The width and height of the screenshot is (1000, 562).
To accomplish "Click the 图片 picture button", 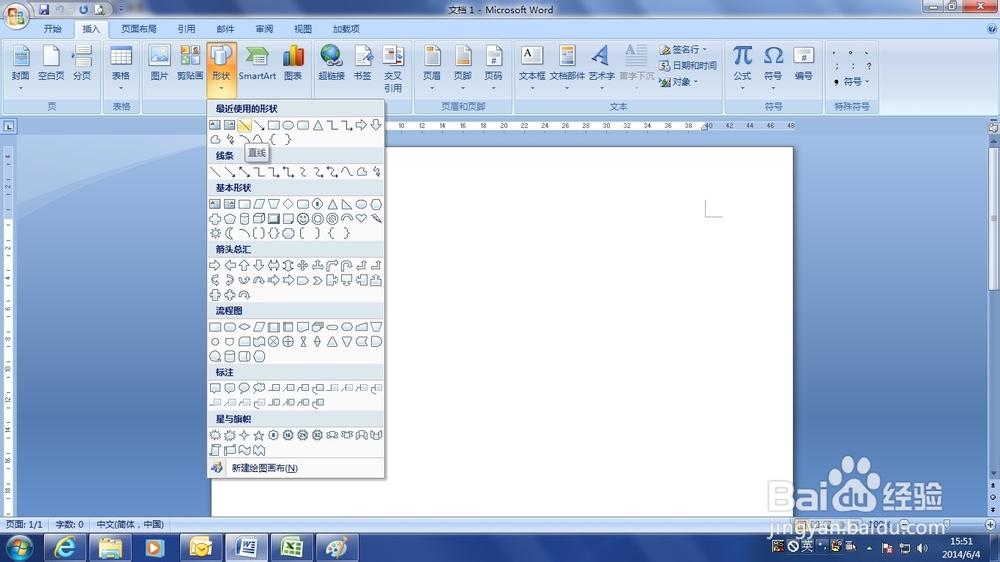I will (x=159, y=63).
